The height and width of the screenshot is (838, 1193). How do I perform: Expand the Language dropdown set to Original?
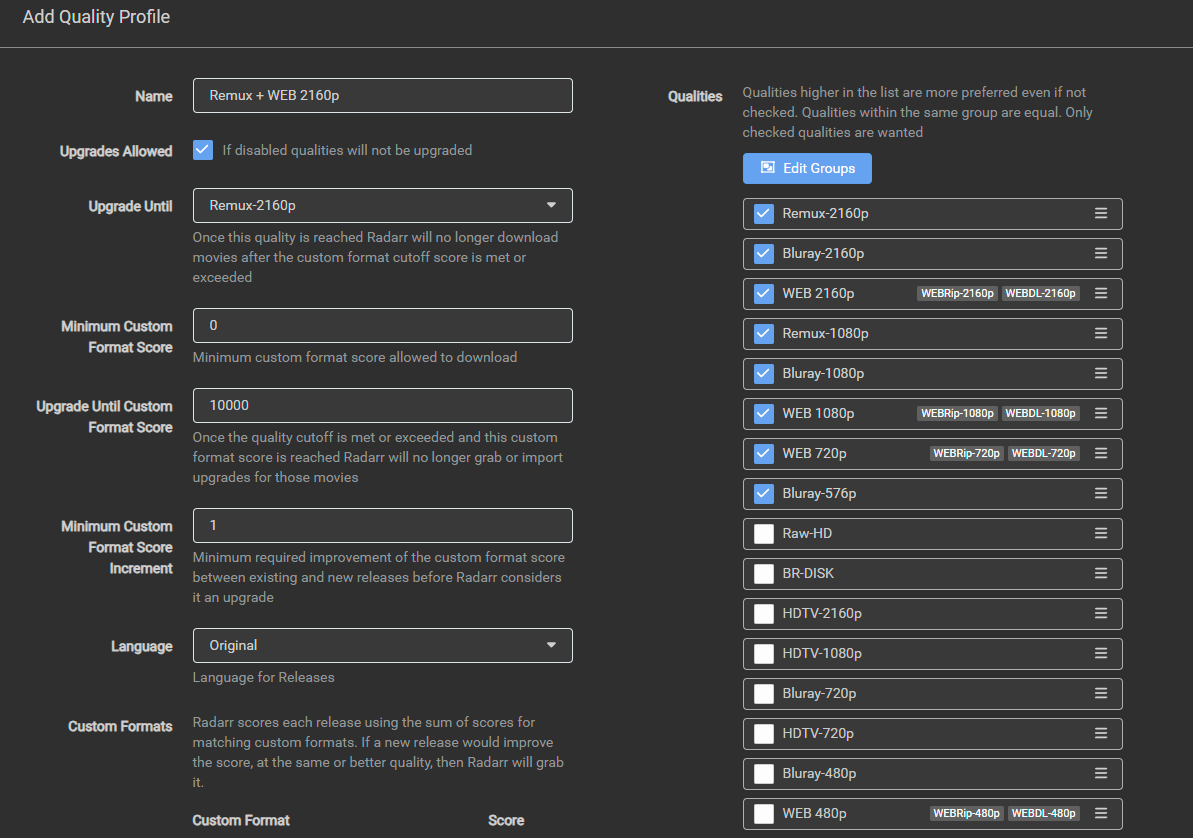(382, 645)
